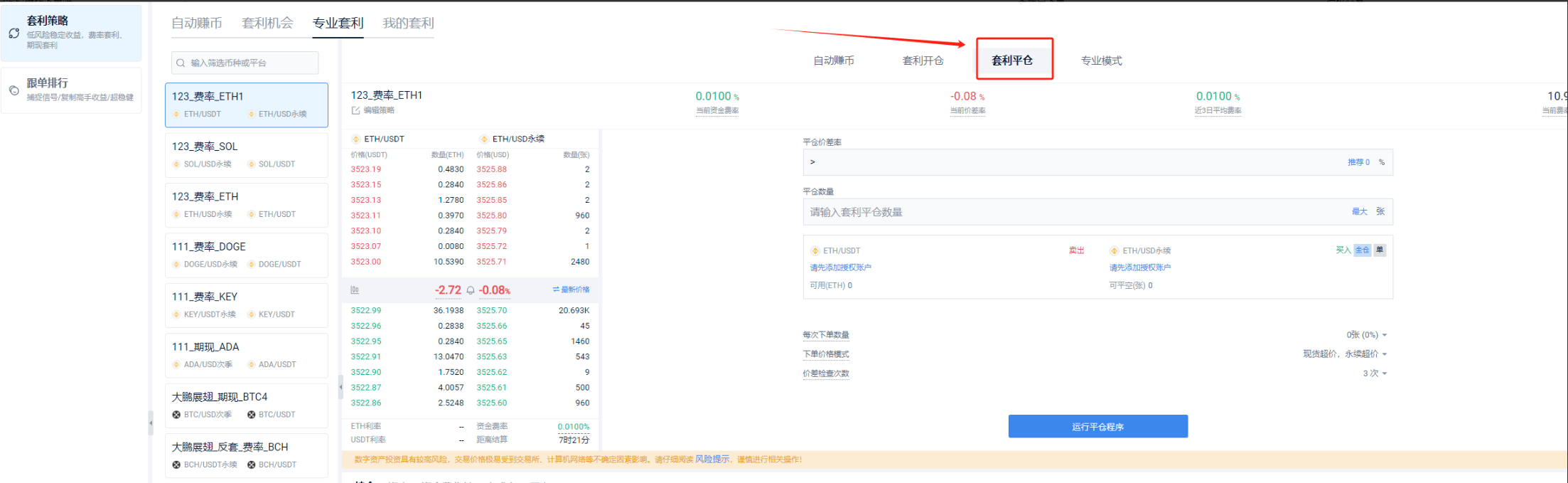Select the 大鹏展翅_期现_BTC4 strategy card

pyautogui.click(x=247, y=405)
